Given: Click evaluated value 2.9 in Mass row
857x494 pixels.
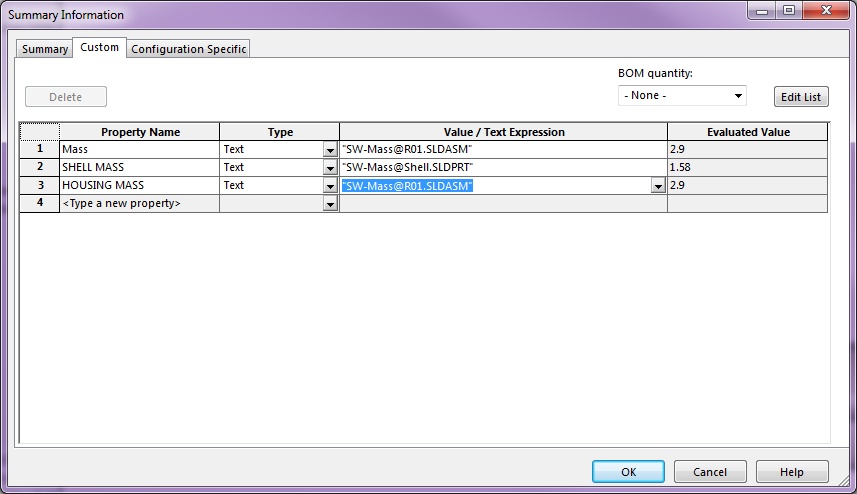Looking at the screenshot, I should click(x=747, y=149).
